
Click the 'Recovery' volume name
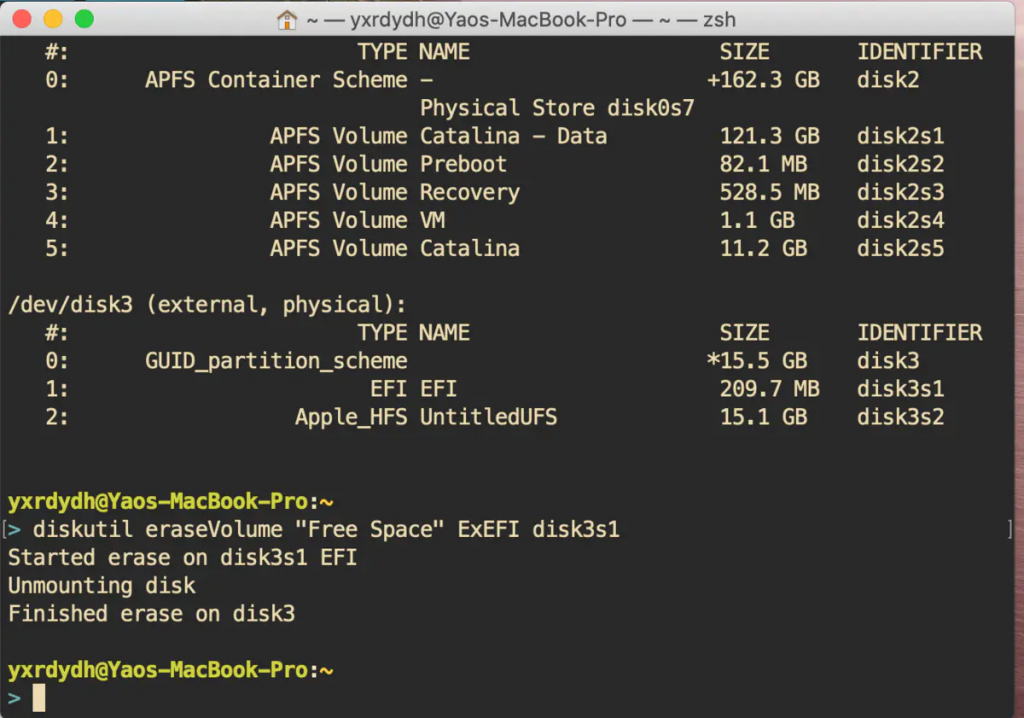pos(470,192)
